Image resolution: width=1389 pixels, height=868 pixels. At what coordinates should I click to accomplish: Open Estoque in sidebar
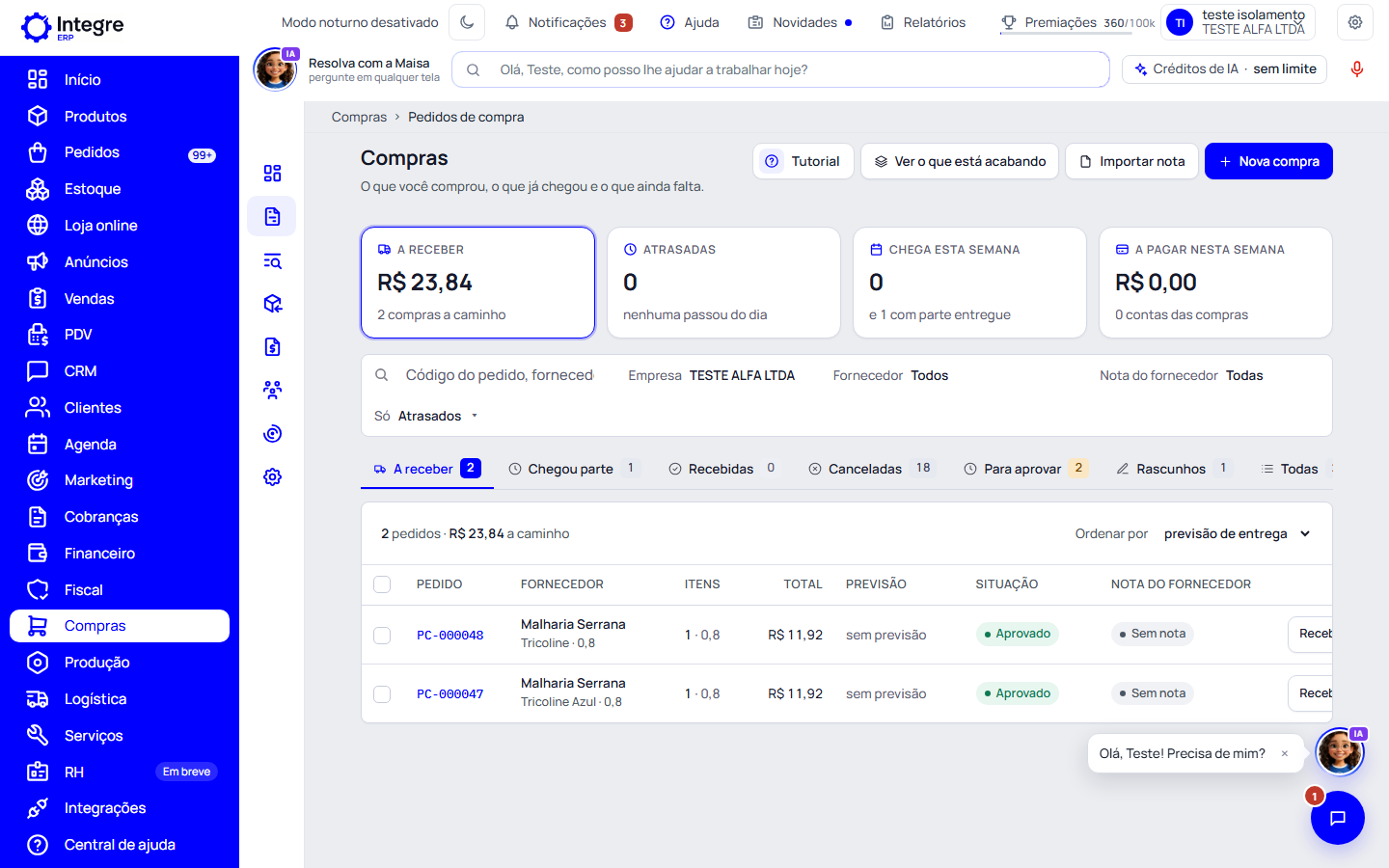click(x=120, y=189)
